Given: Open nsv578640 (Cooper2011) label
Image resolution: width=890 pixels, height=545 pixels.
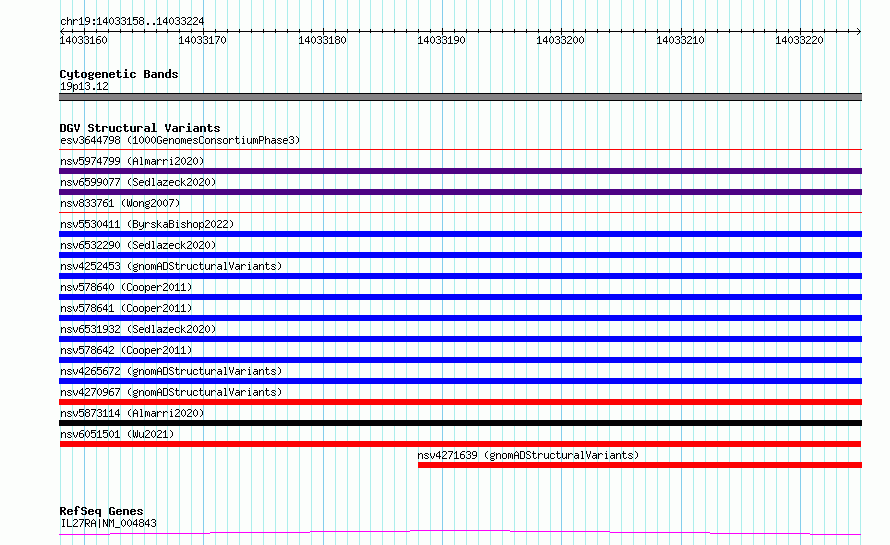Looking at the screenshot, I should click(x=126, y=287).
